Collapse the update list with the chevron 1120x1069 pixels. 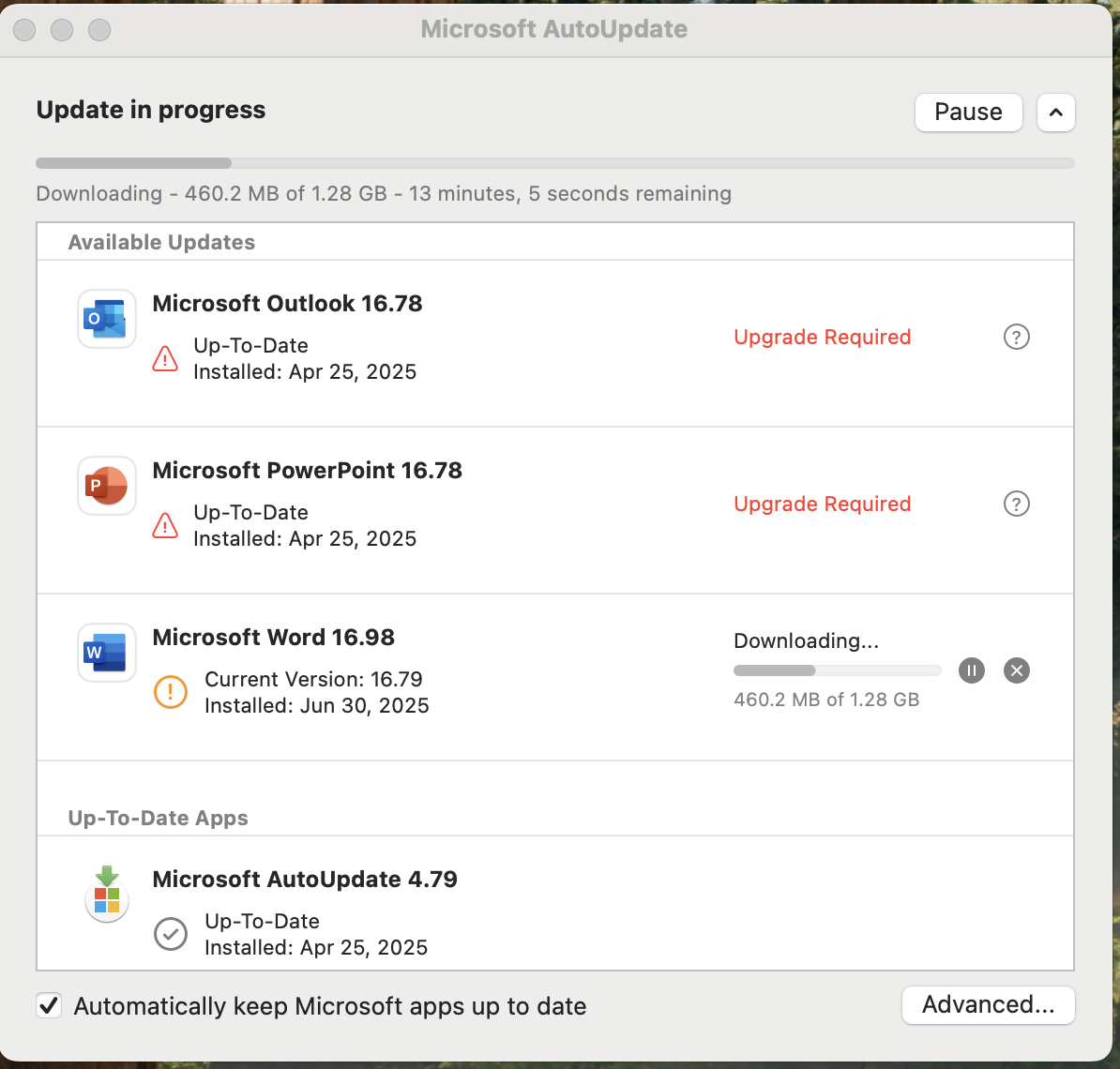pos(1055,113)
